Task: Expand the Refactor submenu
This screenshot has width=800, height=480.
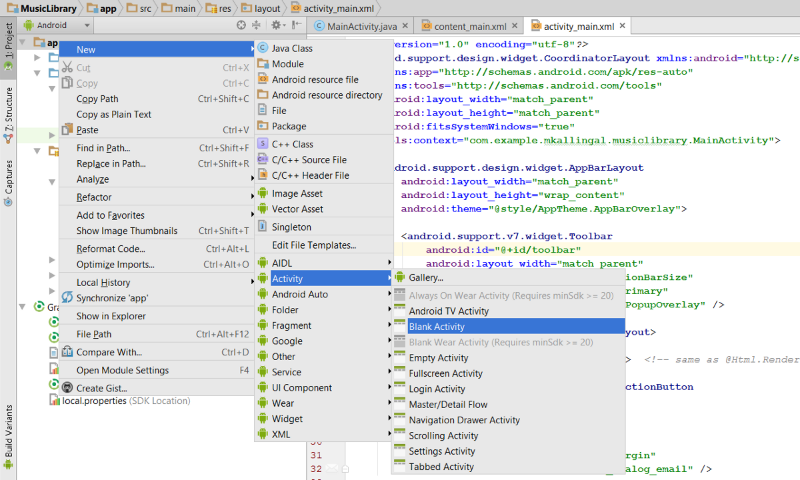Action: pos(157,197)
